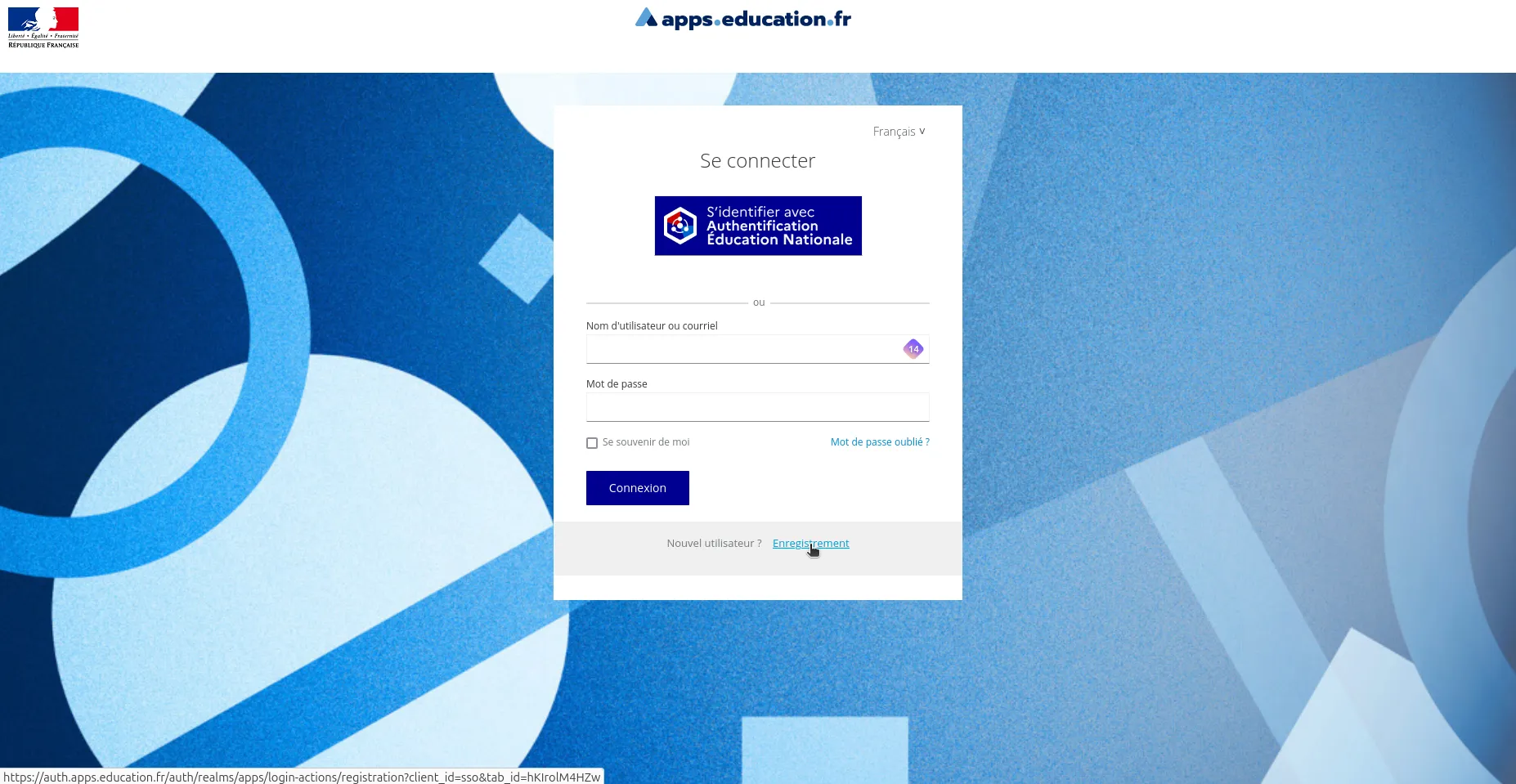
Task: Click the Mot de passe label
Action: pyautogui.click(x=617, y=384)
